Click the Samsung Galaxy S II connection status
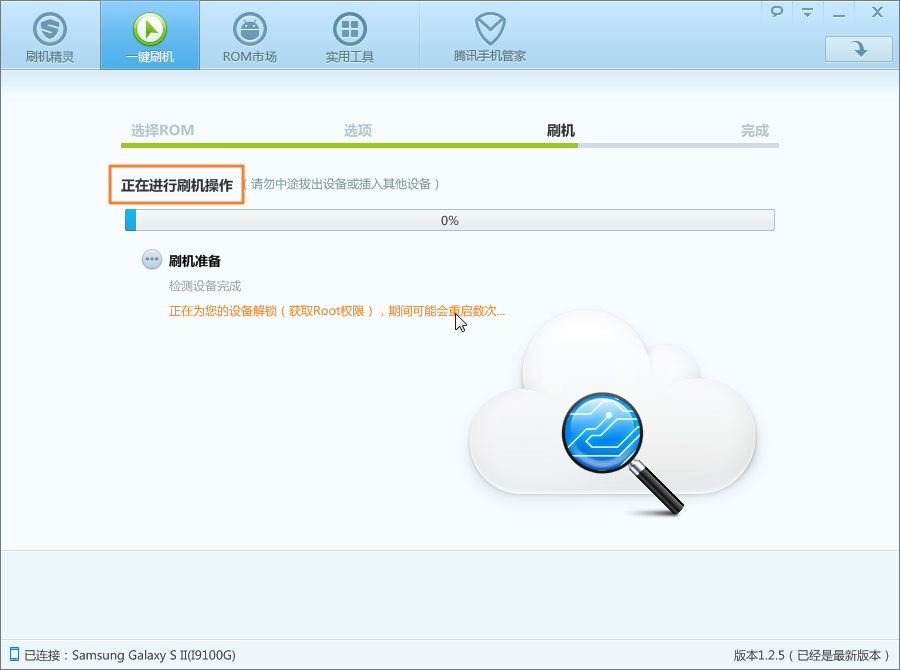 tap(130, 655)
